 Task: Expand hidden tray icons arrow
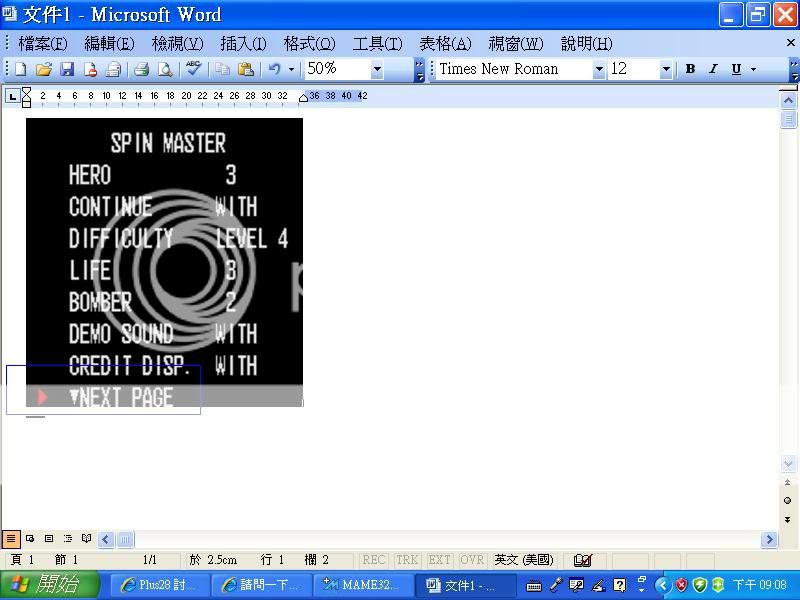(662, 585)
